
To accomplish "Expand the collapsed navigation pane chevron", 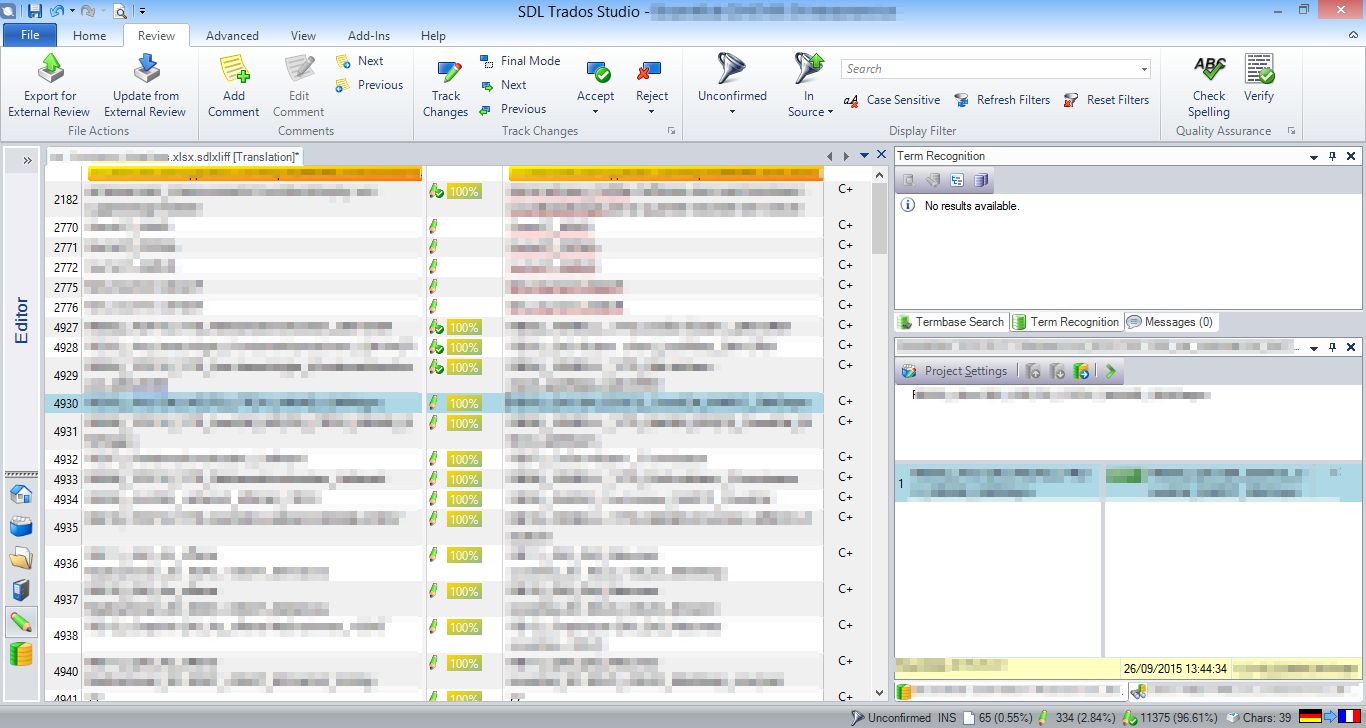I will point(26,160).
